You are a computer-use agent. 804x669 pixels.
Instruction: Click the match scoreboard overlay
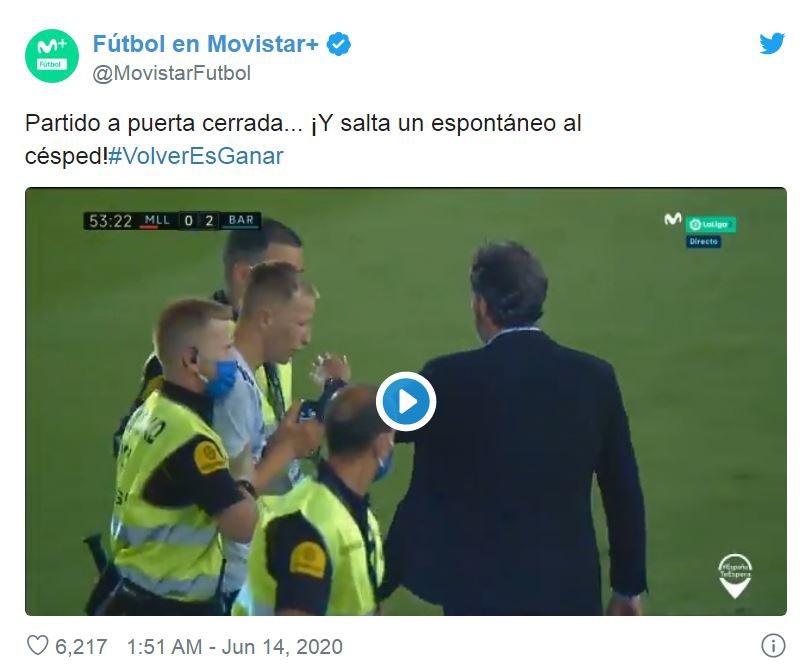[x=172, y=220]
